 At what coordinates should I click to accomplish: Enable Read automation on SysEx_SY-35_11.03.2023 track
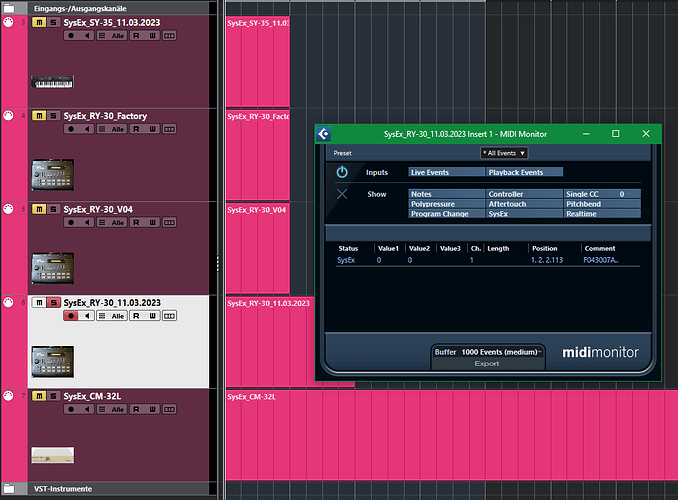point(137,35)
